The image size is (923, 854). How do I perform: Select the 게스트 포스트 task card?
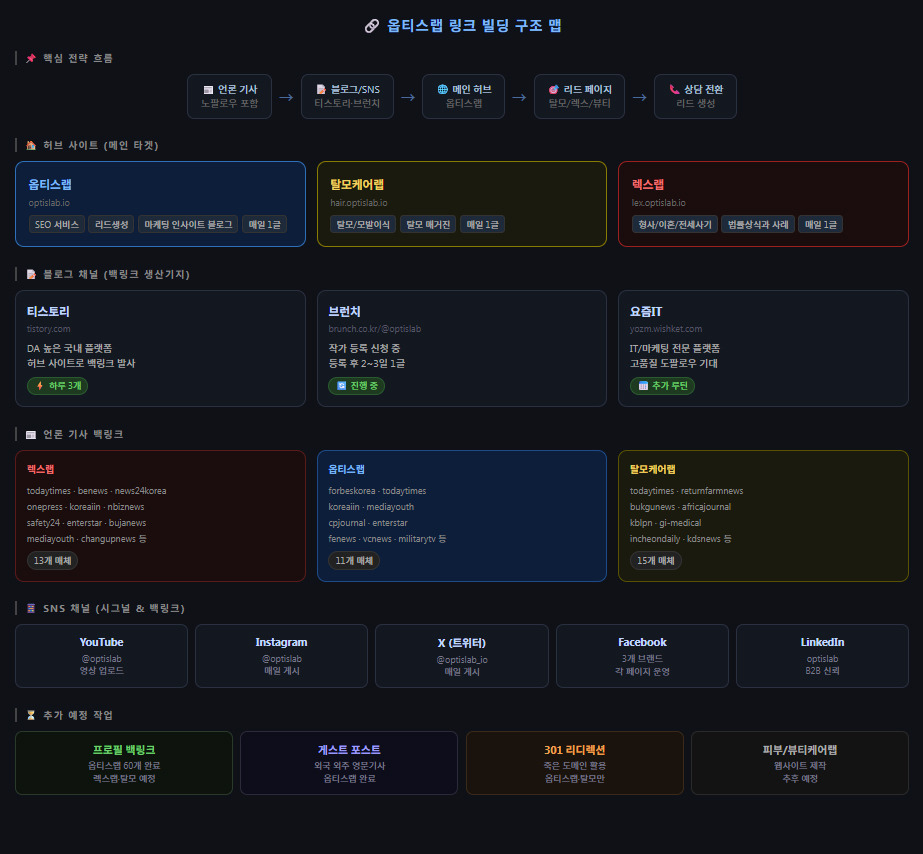(349, 763)
